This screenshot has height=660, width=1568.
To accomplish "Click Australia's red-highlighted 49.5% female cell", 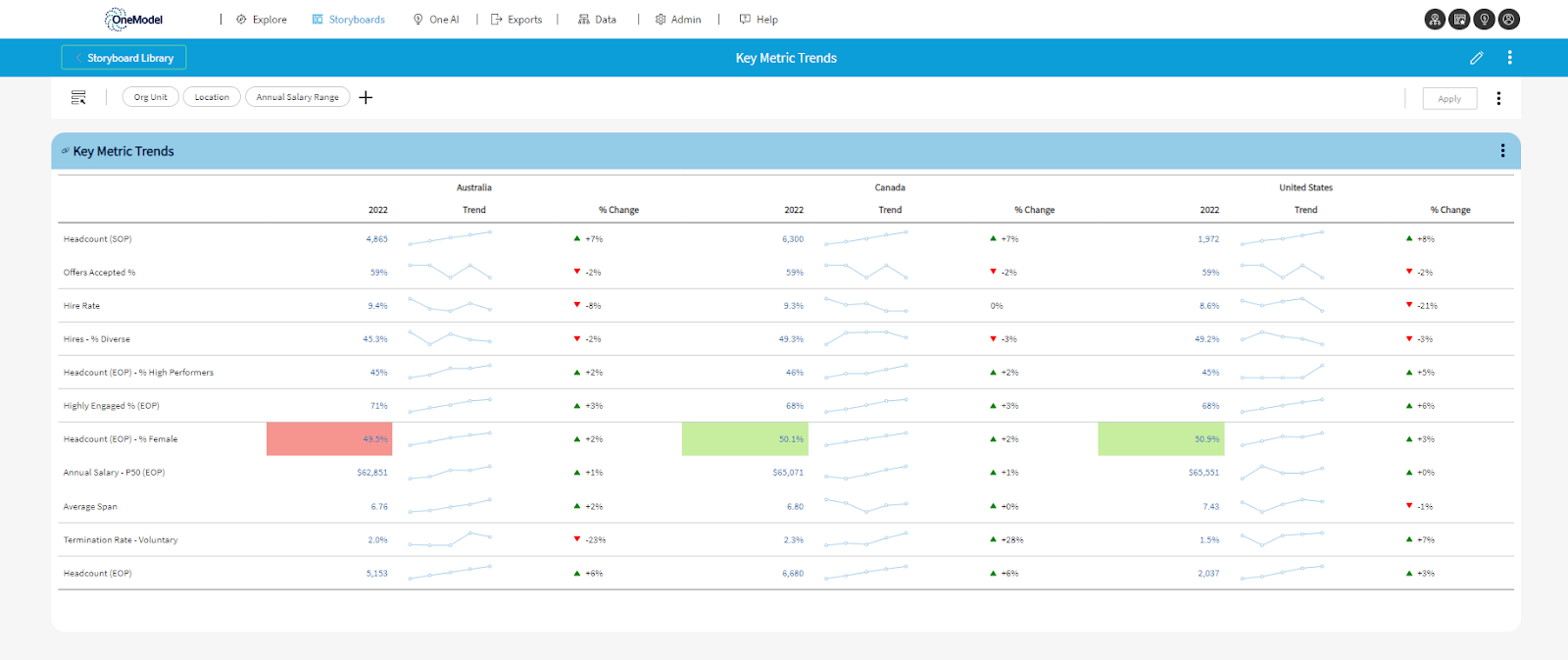I will [x=329, y=439].
